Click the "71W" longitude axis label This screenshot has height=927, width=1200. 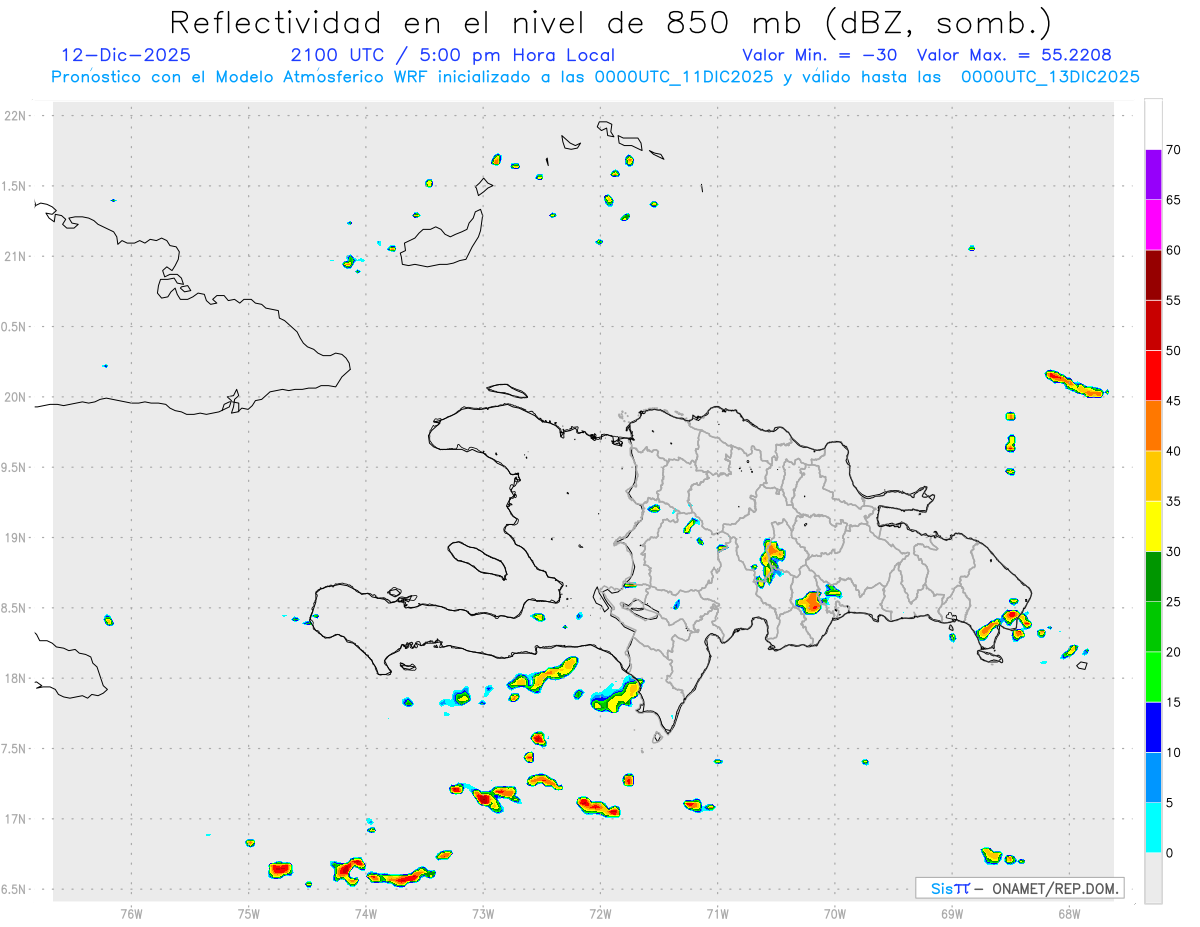(717, 912)
